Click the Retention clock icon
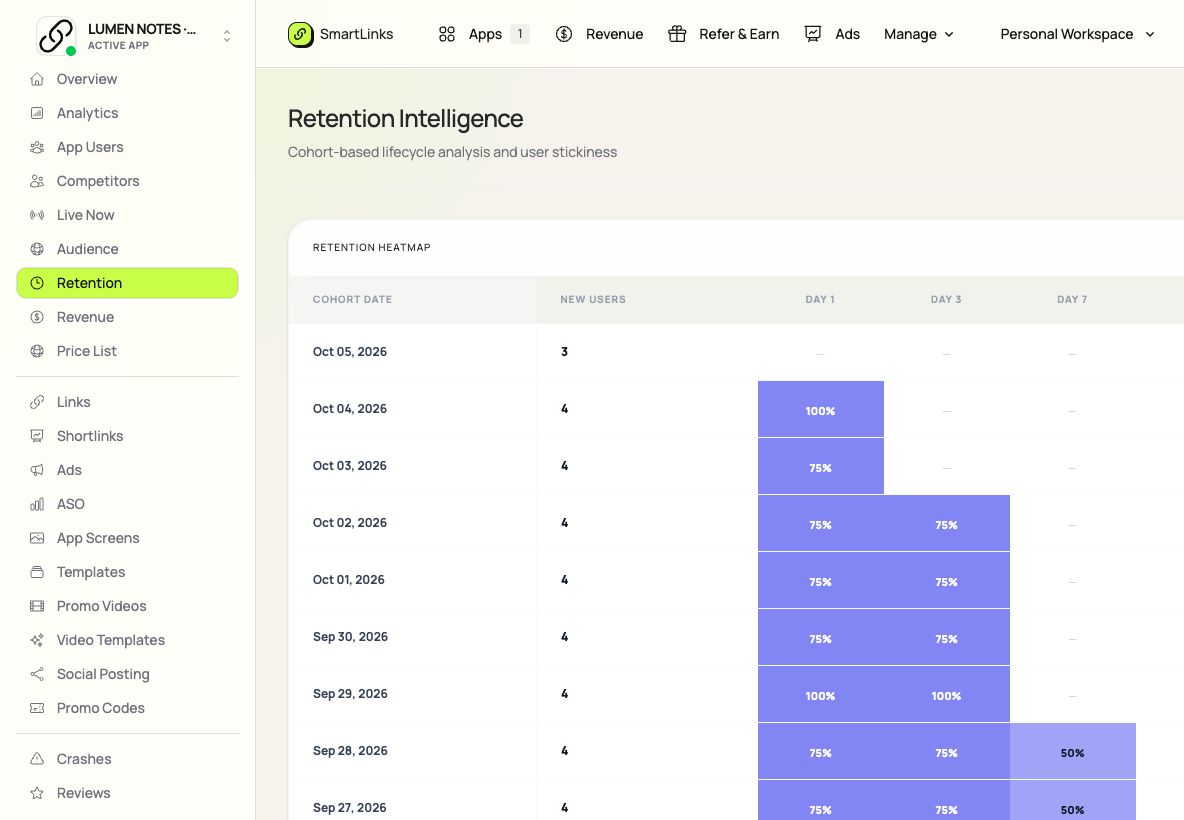1184x820 pixels. coord(37,282)
